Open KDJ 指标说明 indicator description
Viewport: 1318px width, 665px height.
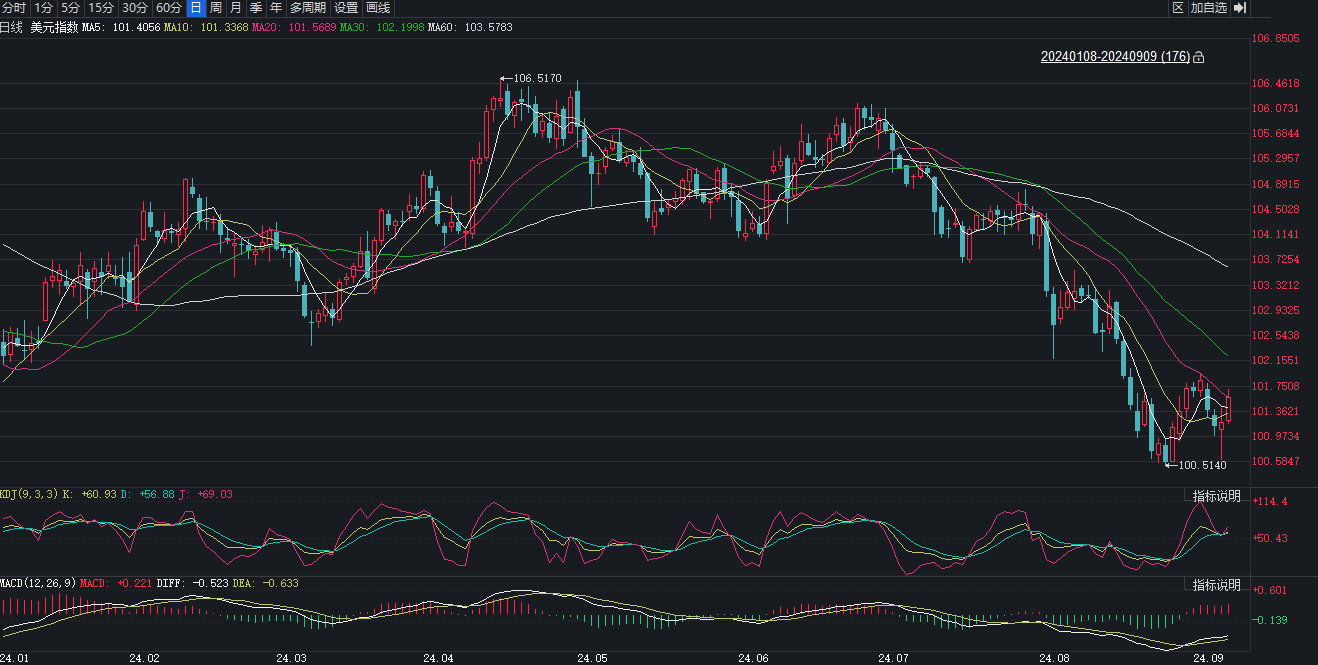pyautogui.click(x=1216, y=496)
